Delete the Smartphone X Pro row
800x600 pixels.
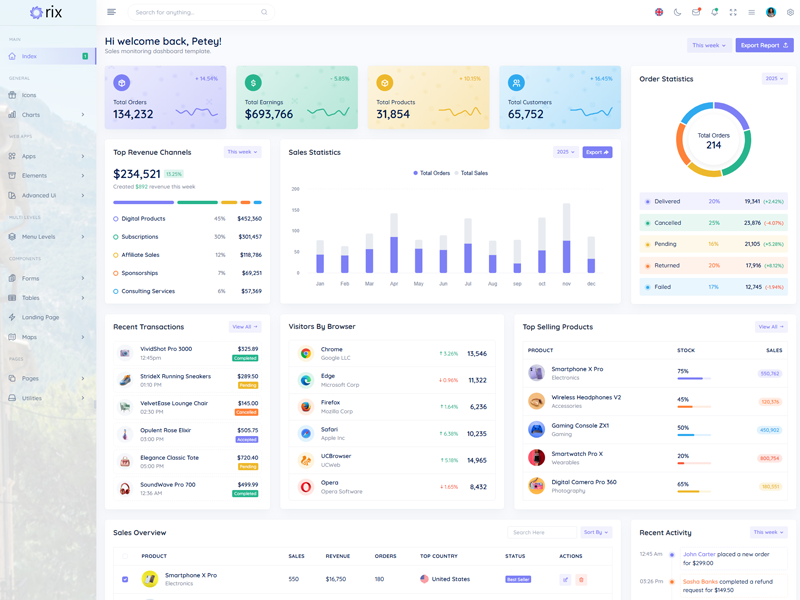(581, 579)
